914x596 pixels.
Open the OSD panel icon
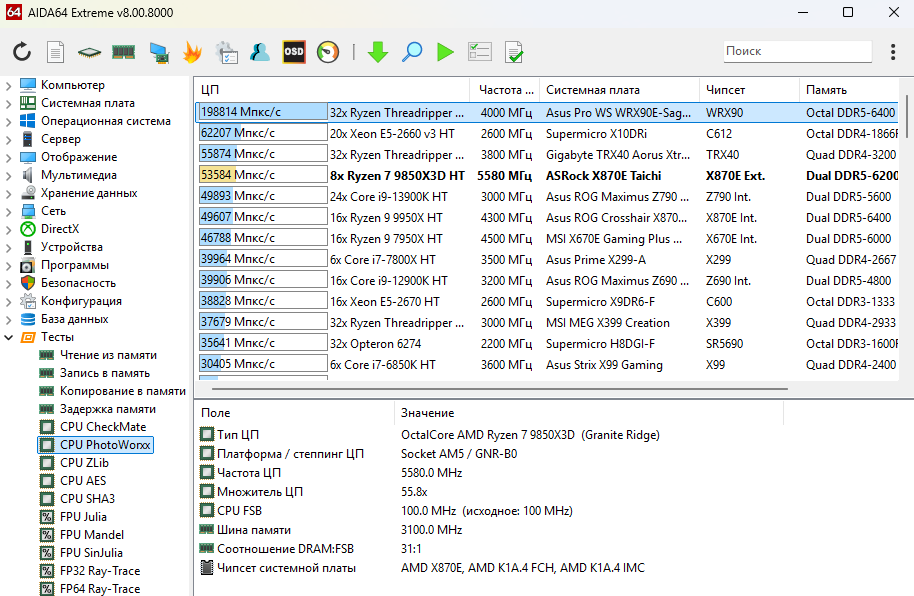click(294, 52)
